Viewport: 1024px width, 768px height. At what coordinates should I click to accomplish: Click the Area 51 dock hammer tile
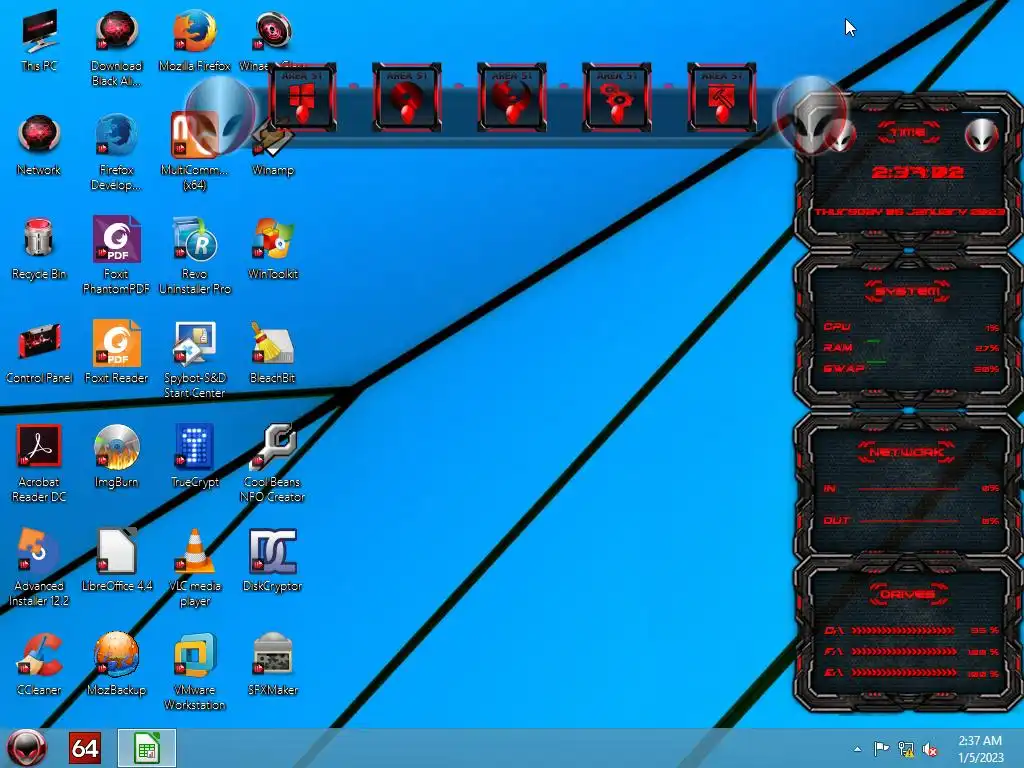point(722,98)
